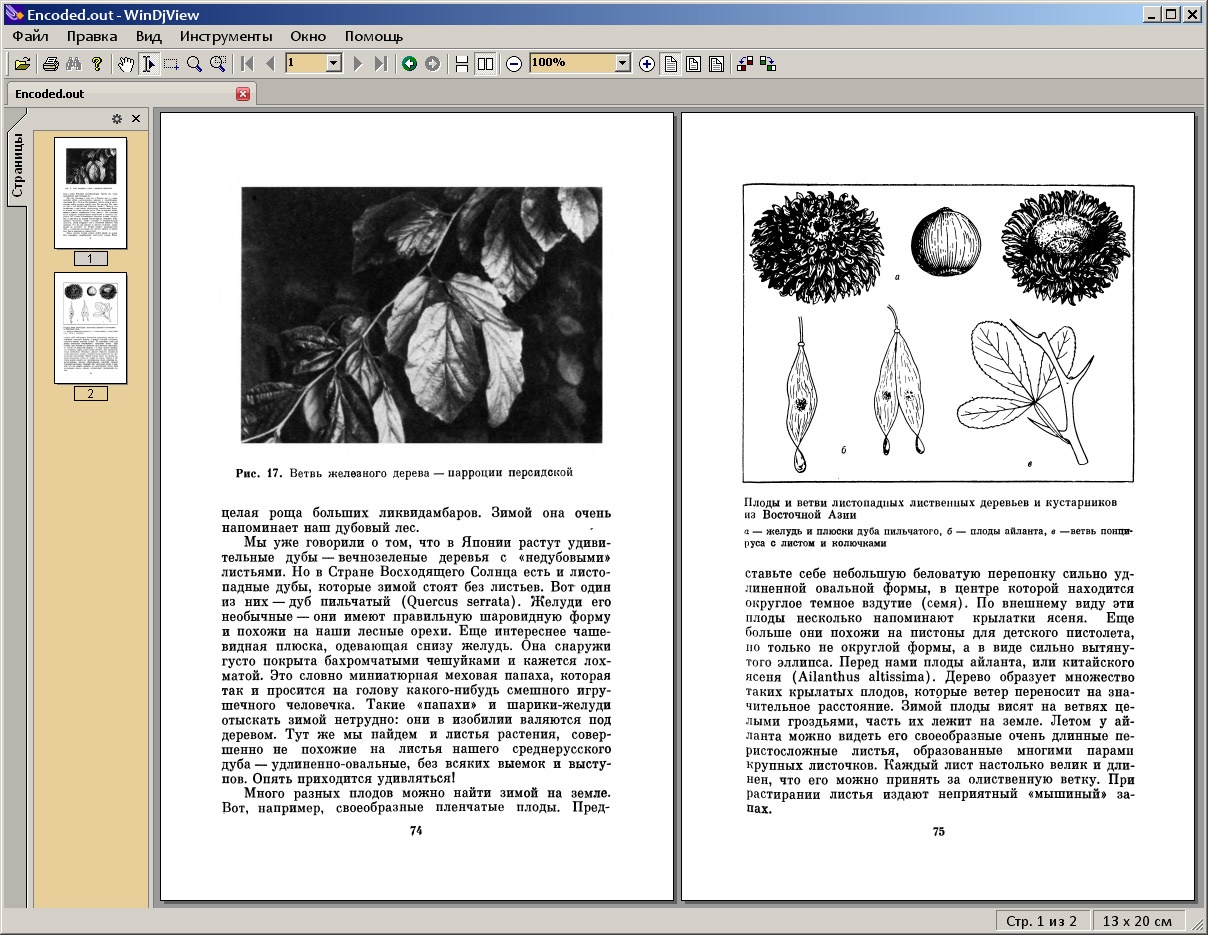Close the Encoded.out tab
The width and height of the screenshot is (1208, 935).
pos(242,94)
